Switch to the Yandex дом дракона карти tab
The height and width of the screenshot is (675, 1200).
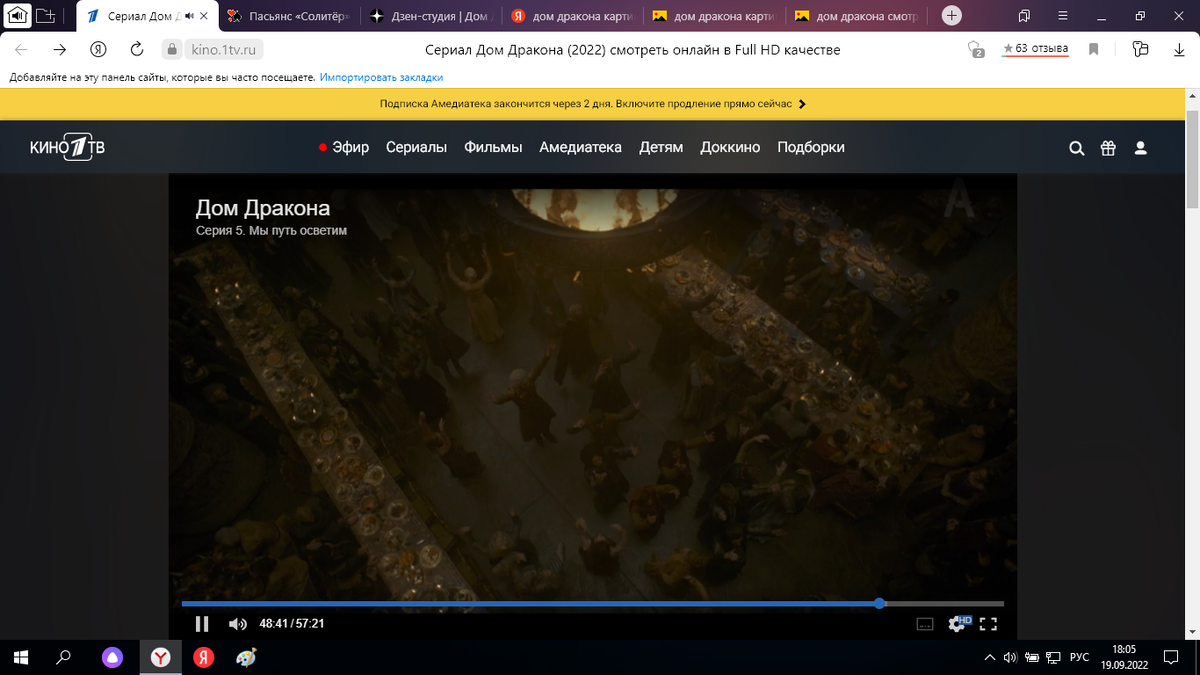[x=575, y=16]
